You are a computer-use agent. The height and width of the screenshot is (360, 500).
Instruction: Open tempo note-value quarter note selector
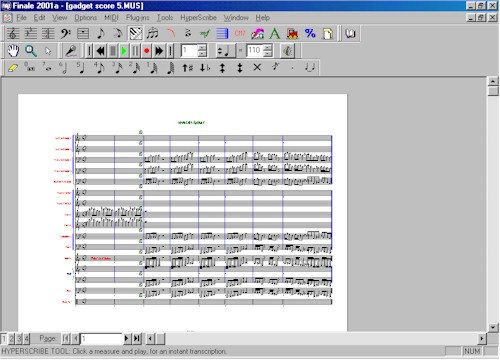click(x=225, y=51)
